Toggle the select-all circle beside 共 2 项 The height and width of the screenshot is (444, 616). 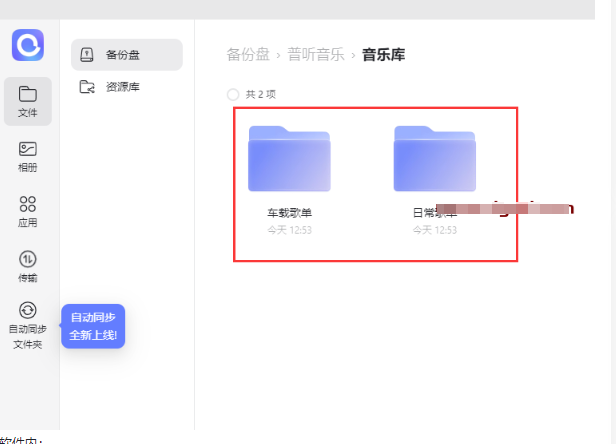tap(233, 94)
